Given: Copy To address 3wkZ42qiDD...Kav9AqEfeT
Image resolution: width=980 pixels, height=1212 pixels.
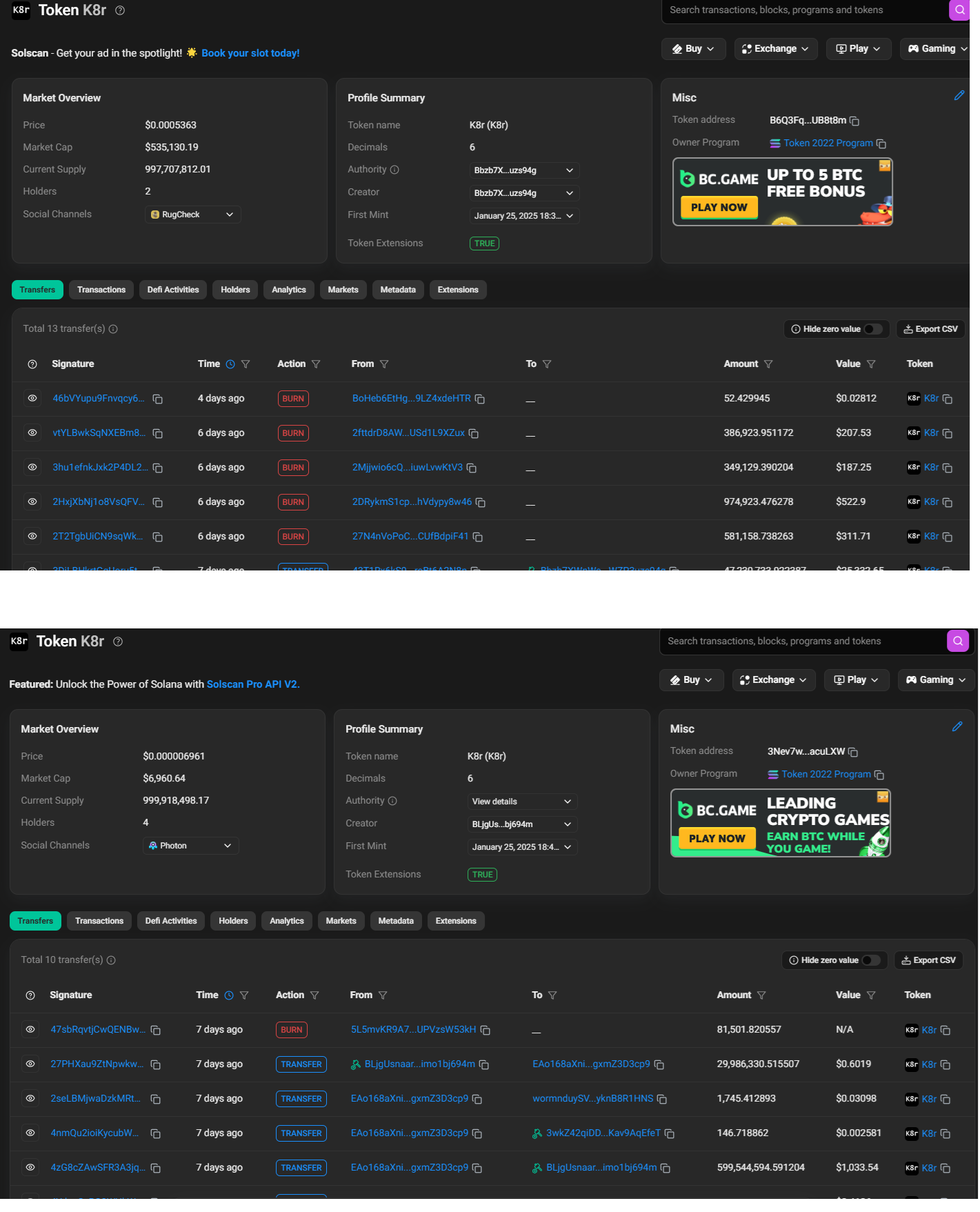Looking at the screenshot, I should pos(669,1133).
